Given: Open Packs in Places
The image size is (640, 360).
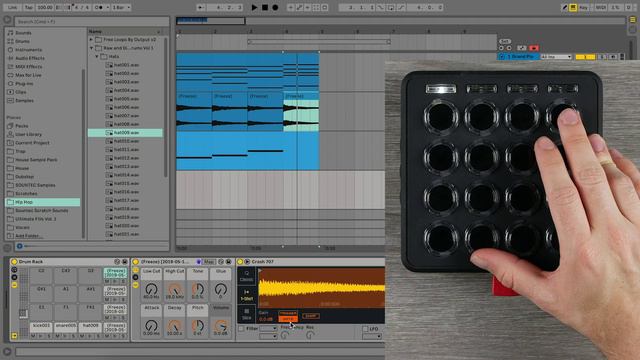Looking at the screenshot, I should (x=22, y=126).
